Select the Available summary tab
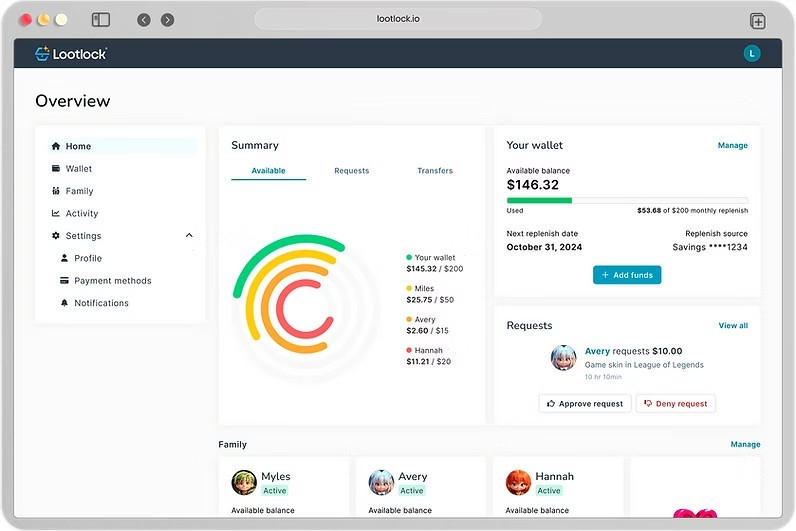Viewport: 796px width, 531px height. pyautogui.click(x=269, y=171)
